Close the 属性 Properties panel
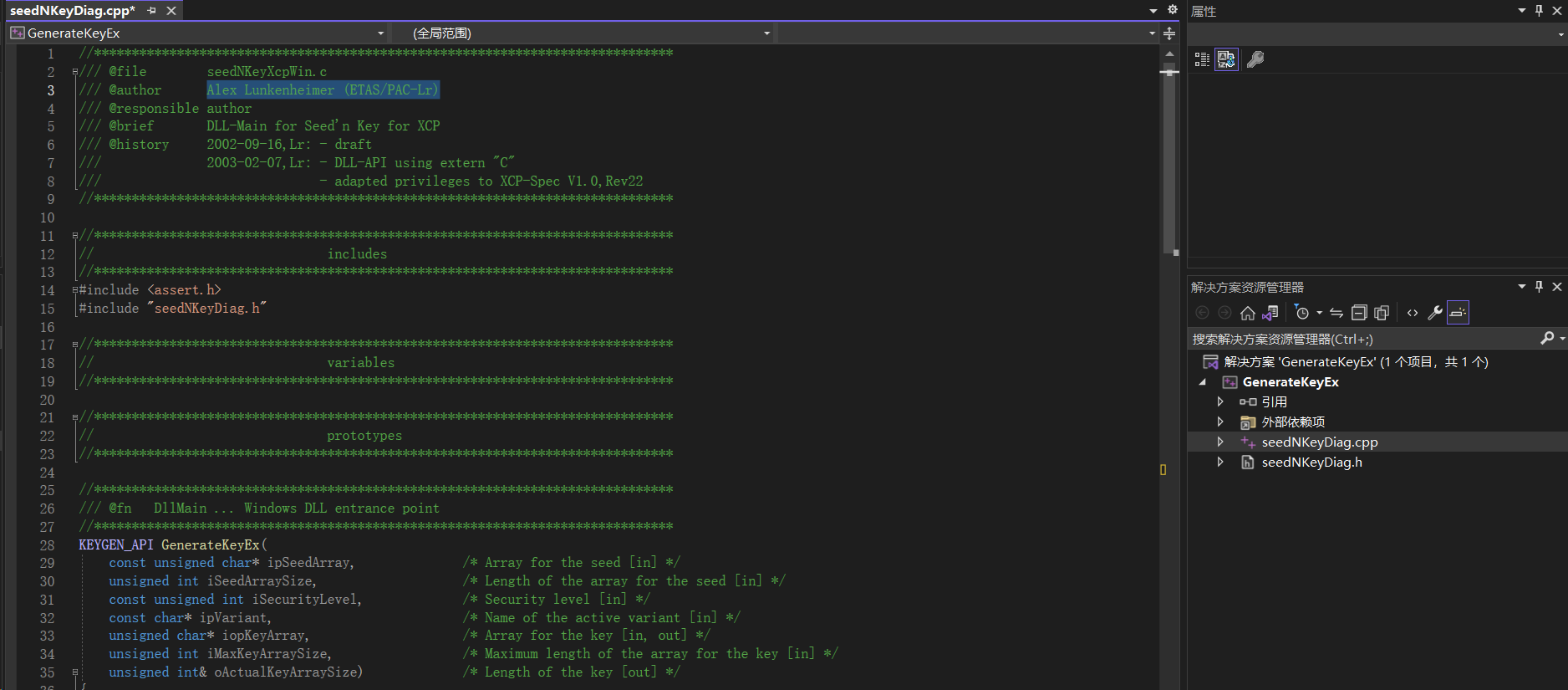The width and height of the screenshot is (1568, 690). pos(1557,11)
